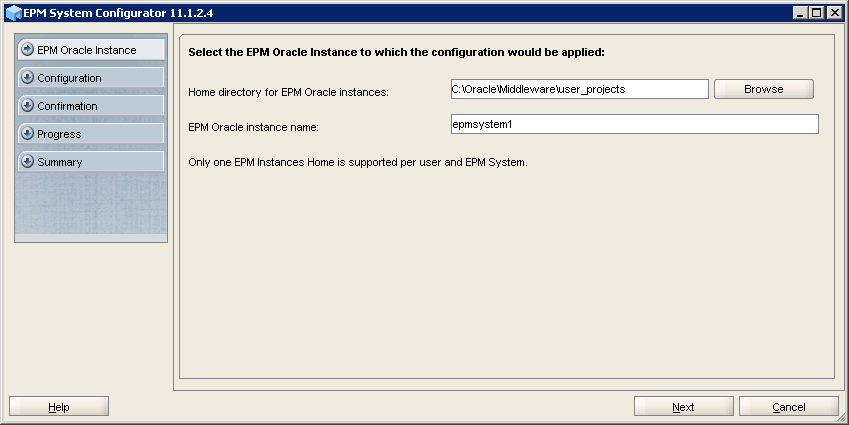
Task: Click the EPM Oracle instance name field
Action: (634, 124)
